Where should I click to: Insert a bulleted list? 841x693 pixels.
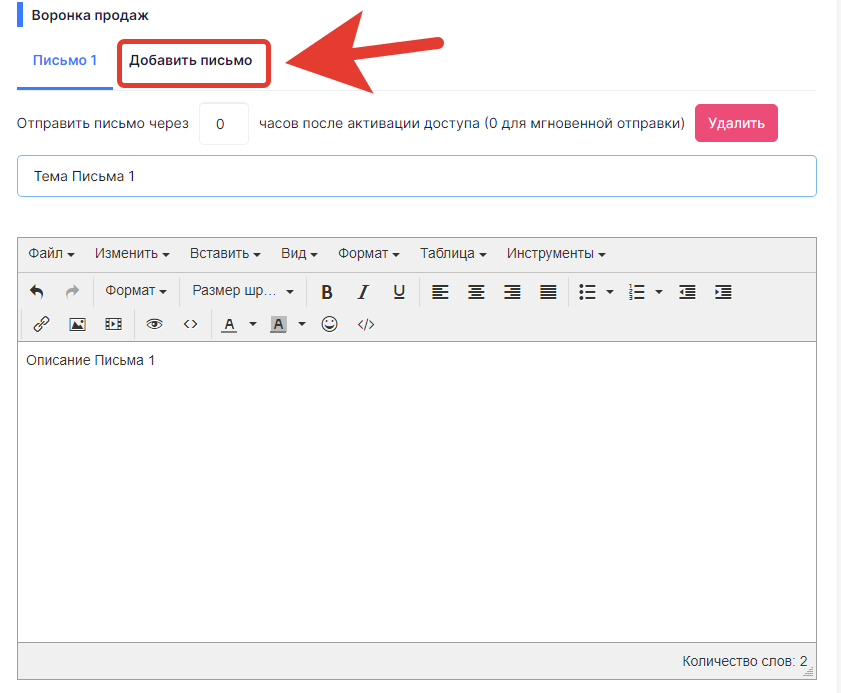[x=588, y=292]
